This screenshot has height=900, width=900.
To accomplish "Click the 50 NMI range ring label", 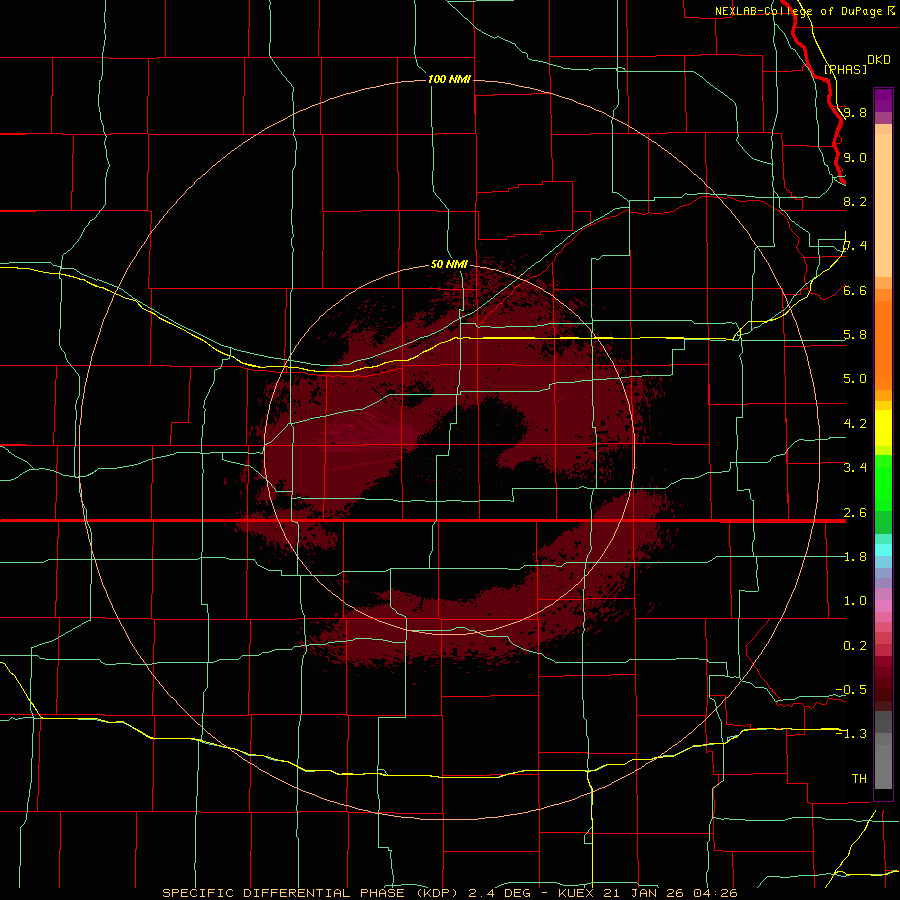I will tap(449, 264).
